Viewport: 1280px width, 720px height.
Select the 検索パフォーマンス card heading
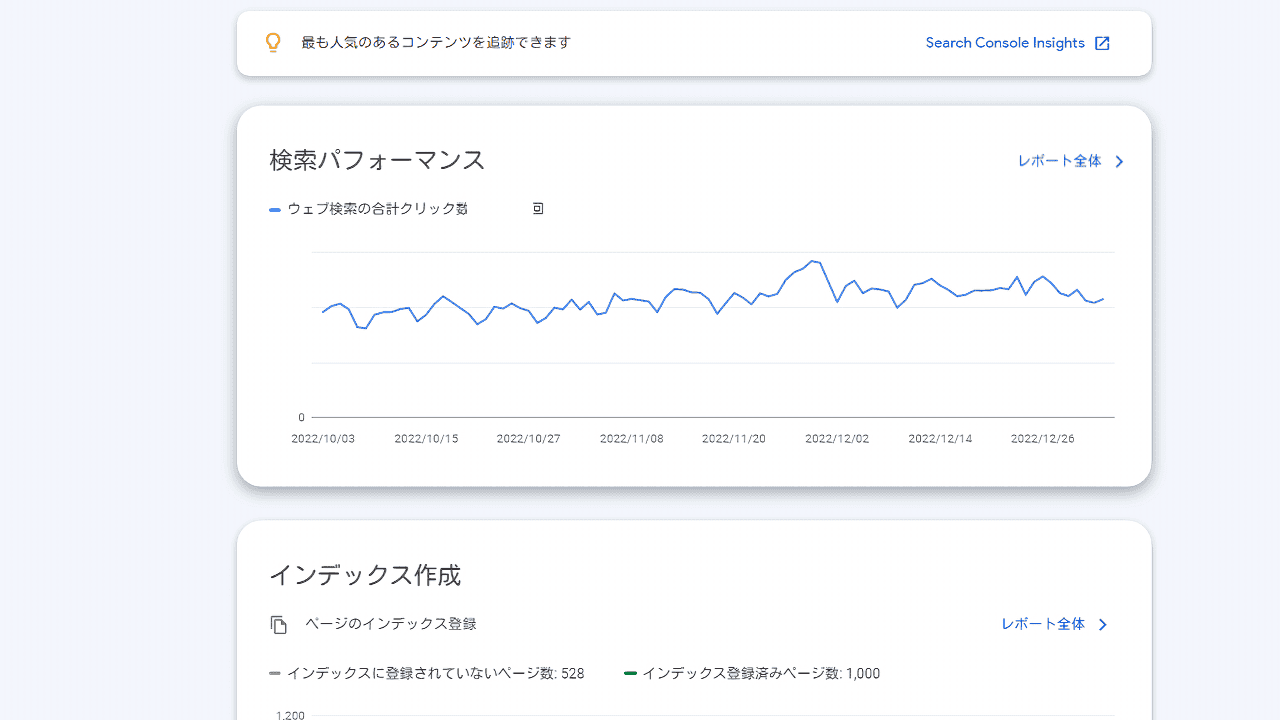377,160
